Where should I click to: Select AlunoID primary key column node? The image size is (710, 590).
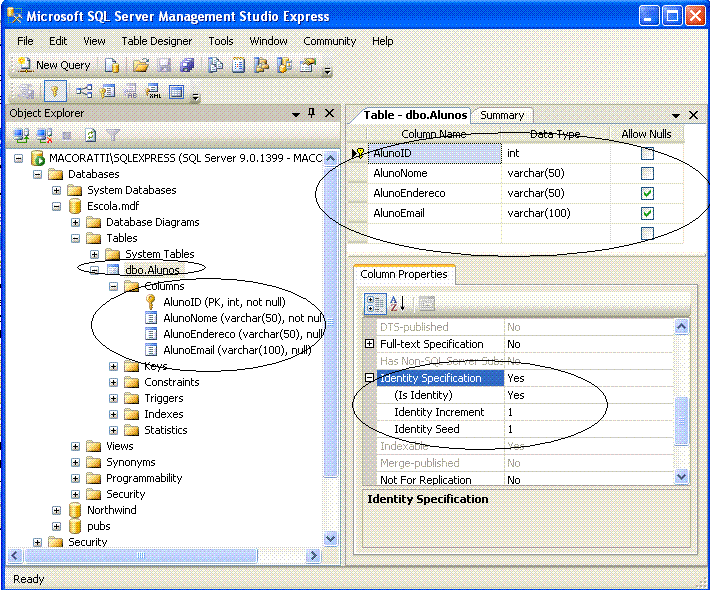point(224,302)
